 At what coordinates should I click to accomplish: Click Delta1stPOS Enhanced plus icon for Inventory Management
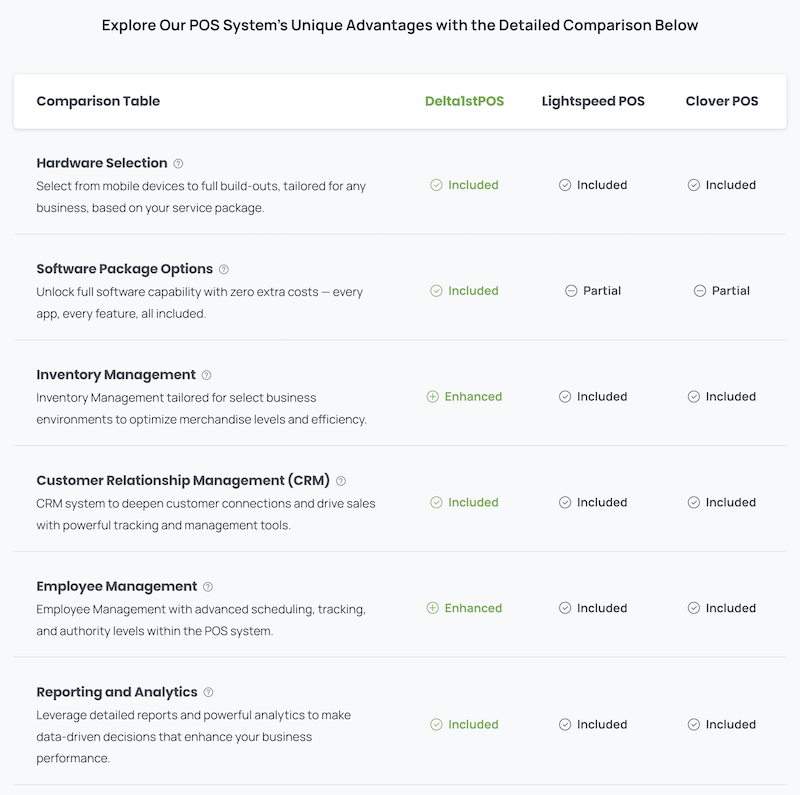(x=433, y=397)
